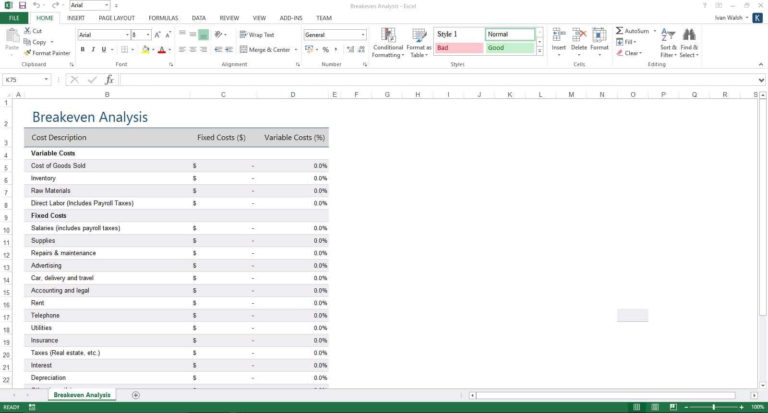
Task: Click the Format Painter icon
Action: (27, 53)
